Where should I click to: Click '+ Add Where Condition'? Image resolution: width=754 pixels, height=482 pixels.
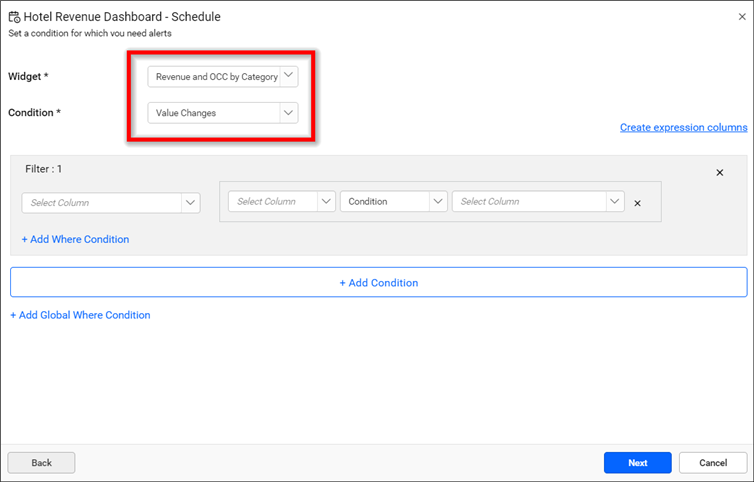pyautogui.click(x=75, y=239)
